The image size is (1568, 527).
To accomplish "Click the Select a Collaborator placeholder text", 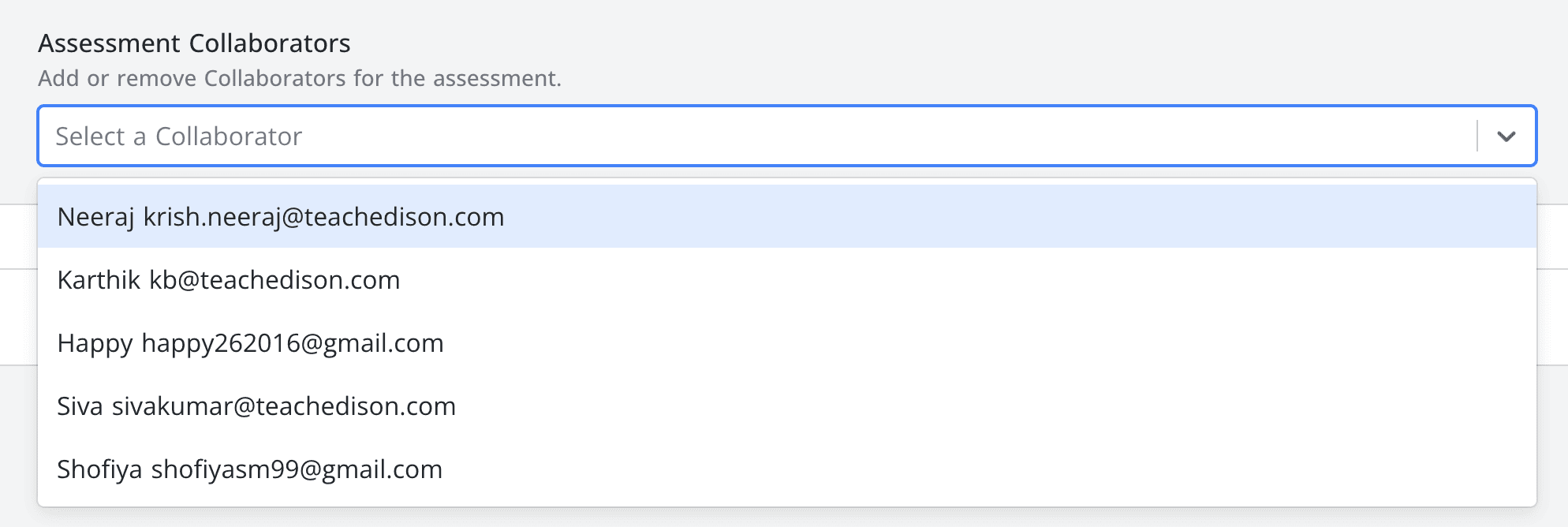I will pyautogui.click(x=179, y=136).
